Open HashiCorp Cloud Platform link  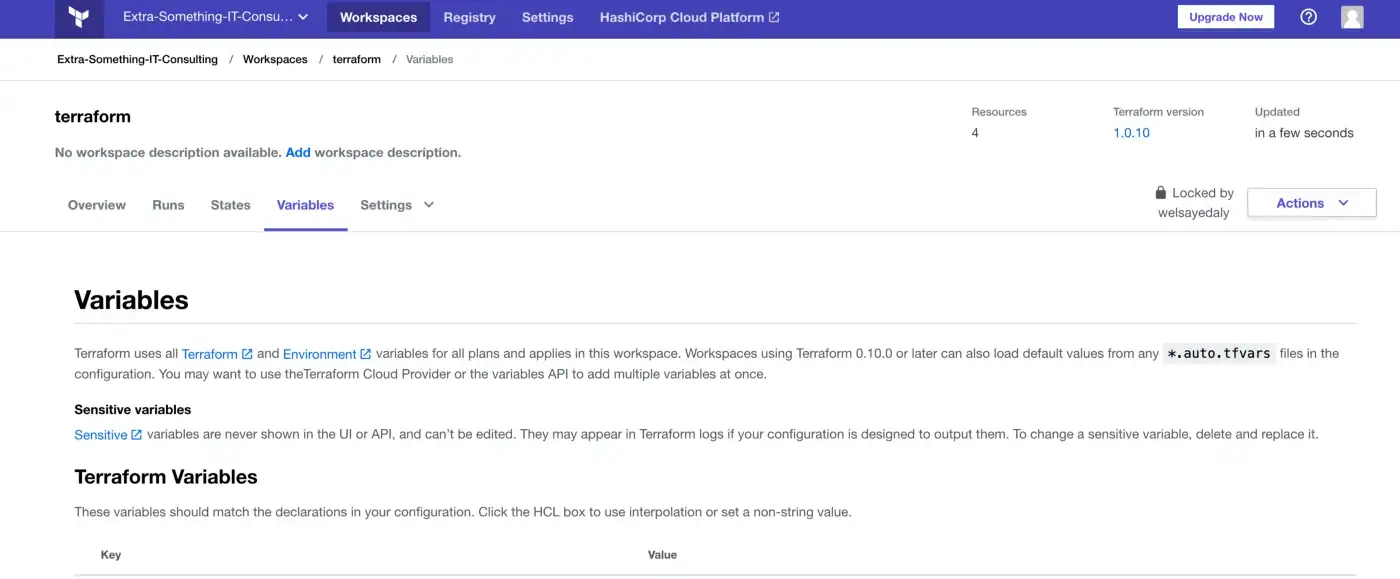coord(689,17)
